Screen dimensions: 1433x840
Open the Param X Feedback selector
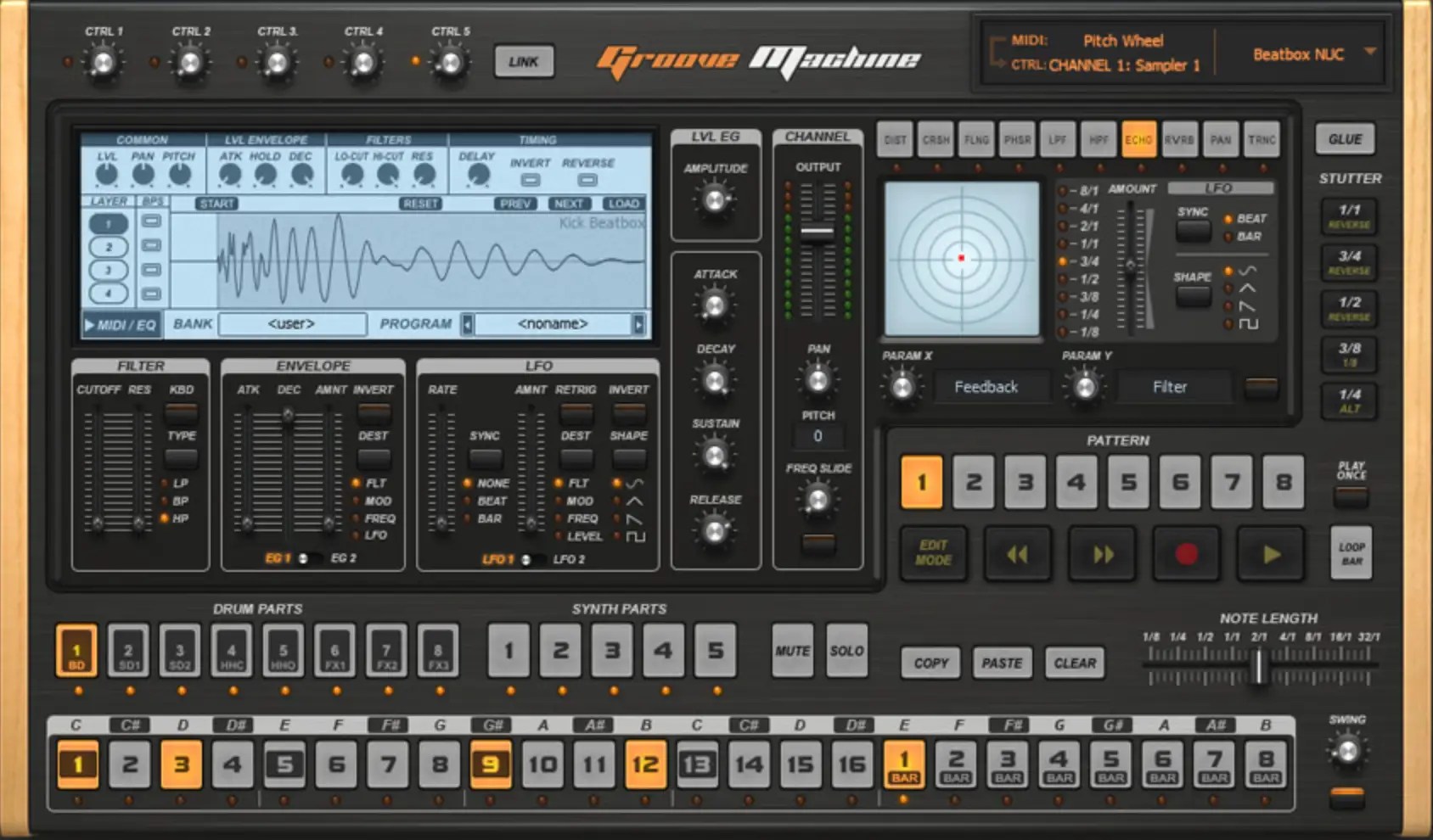click(990, 387)
